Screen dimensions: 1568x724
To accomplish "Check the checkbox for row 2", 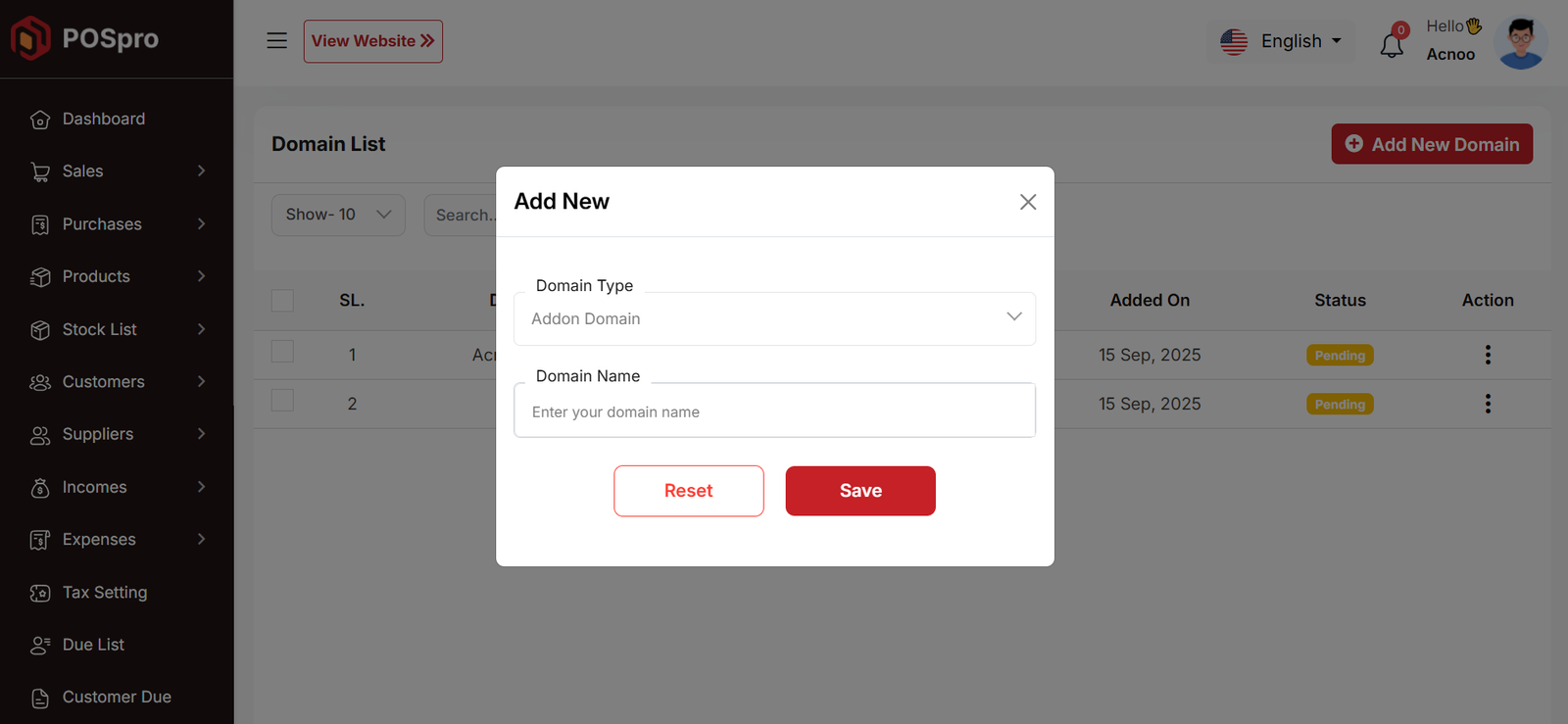I will point(282,401).
